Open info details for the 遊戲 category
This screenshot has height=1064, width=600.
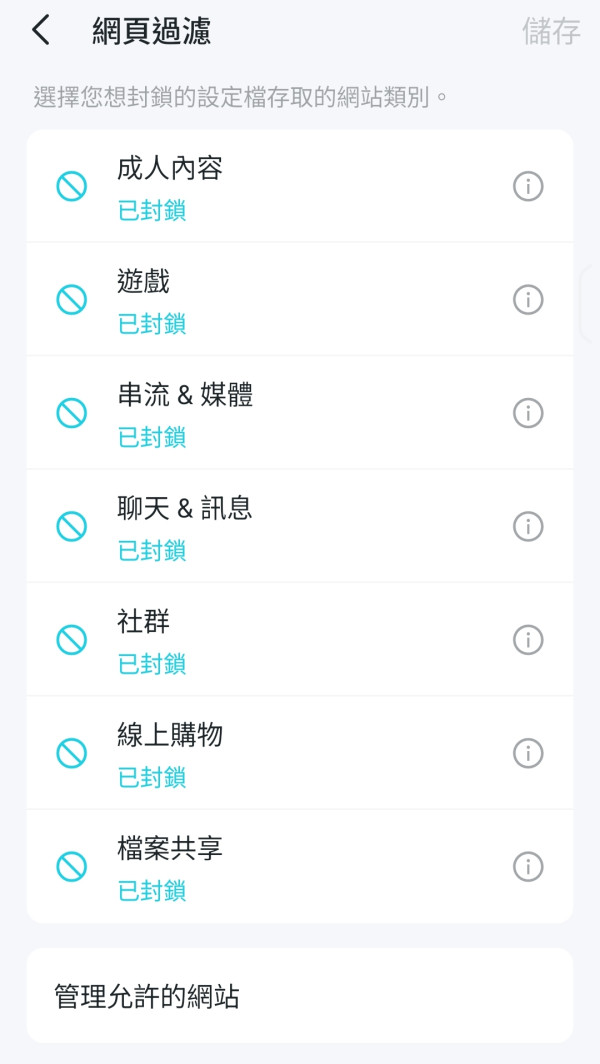[x=528, y=299]
